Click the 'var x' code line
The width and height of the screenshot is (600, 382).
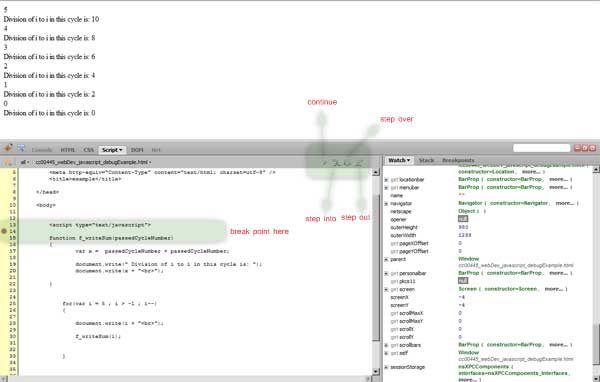tap(152, 251)
